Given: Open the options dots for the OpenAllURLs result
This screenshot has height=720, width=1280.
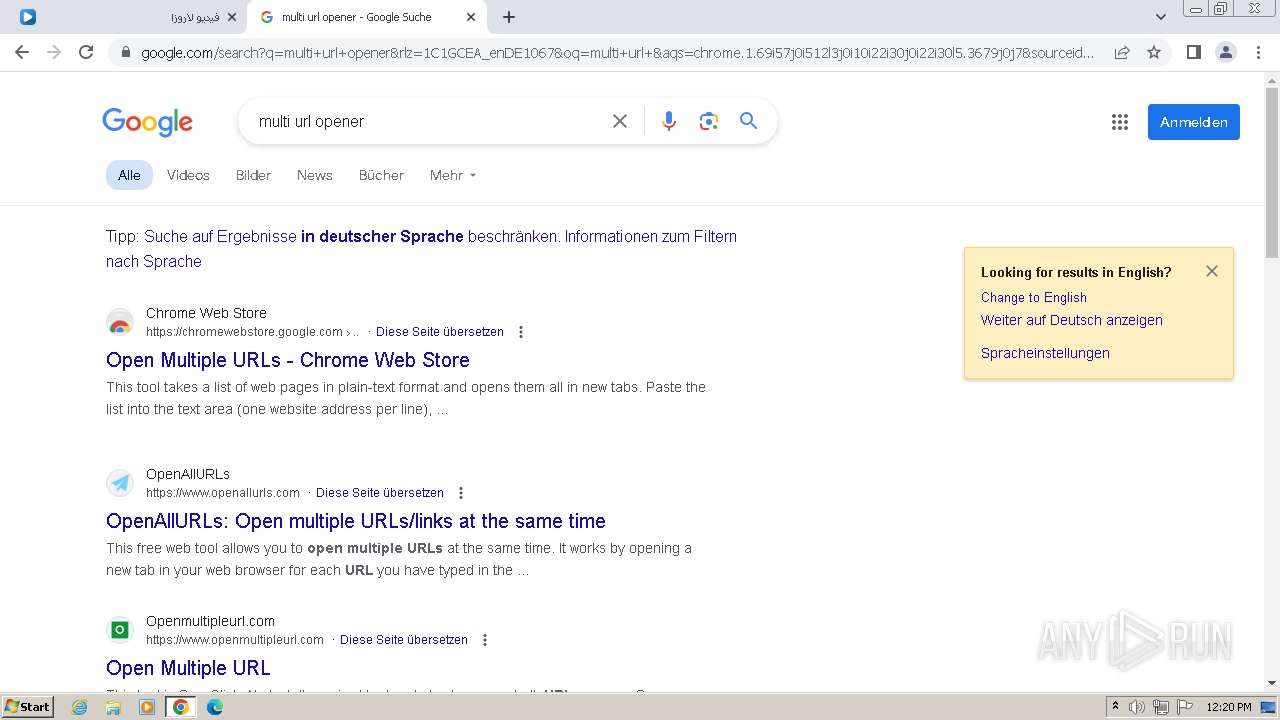Looking at the screenshot, I should 460,493.
